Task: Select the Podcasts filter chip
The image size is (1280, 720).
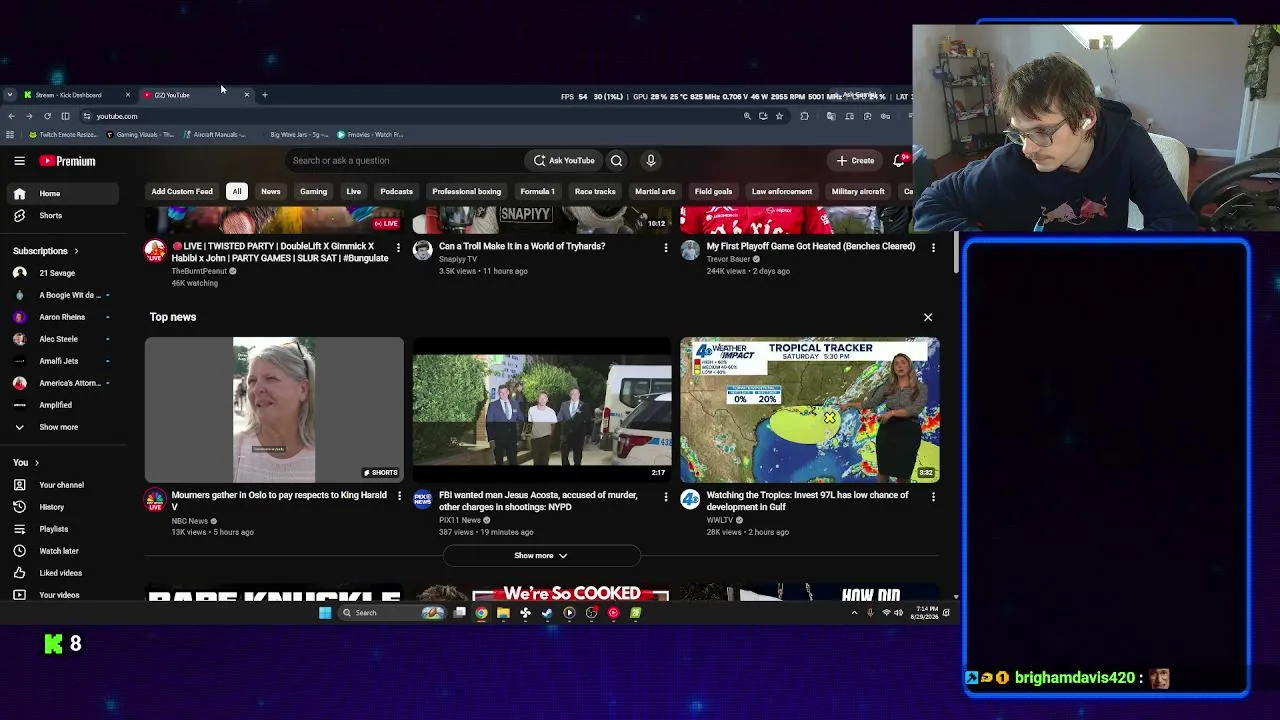Action: pyautogui.click(x=397, y=191)
